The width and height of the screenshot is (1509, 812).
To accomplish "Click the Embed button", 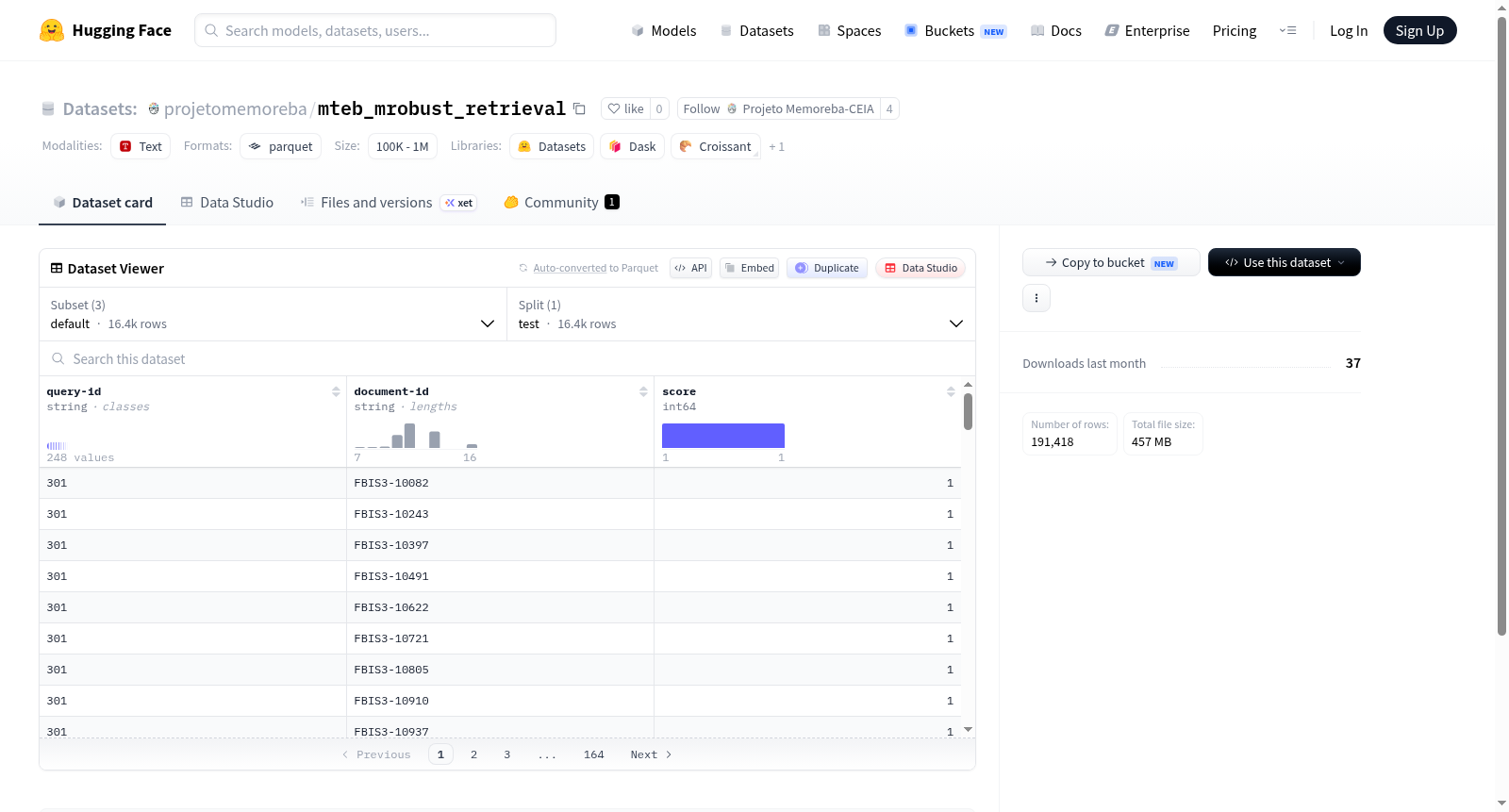I will pyautogui.click(x=749, y=268).
